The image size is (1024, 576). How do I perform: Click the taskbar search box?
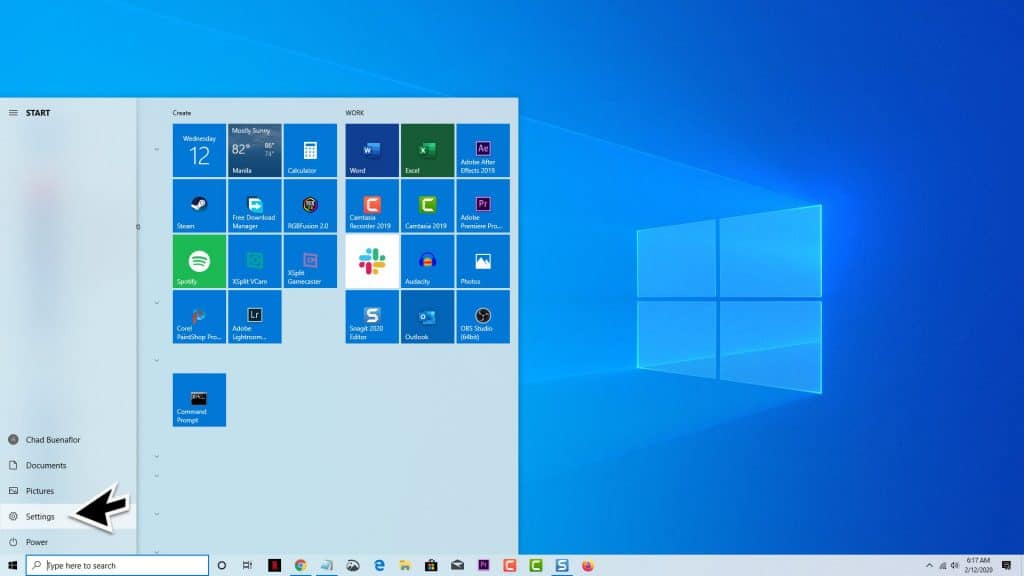[118, 564]
